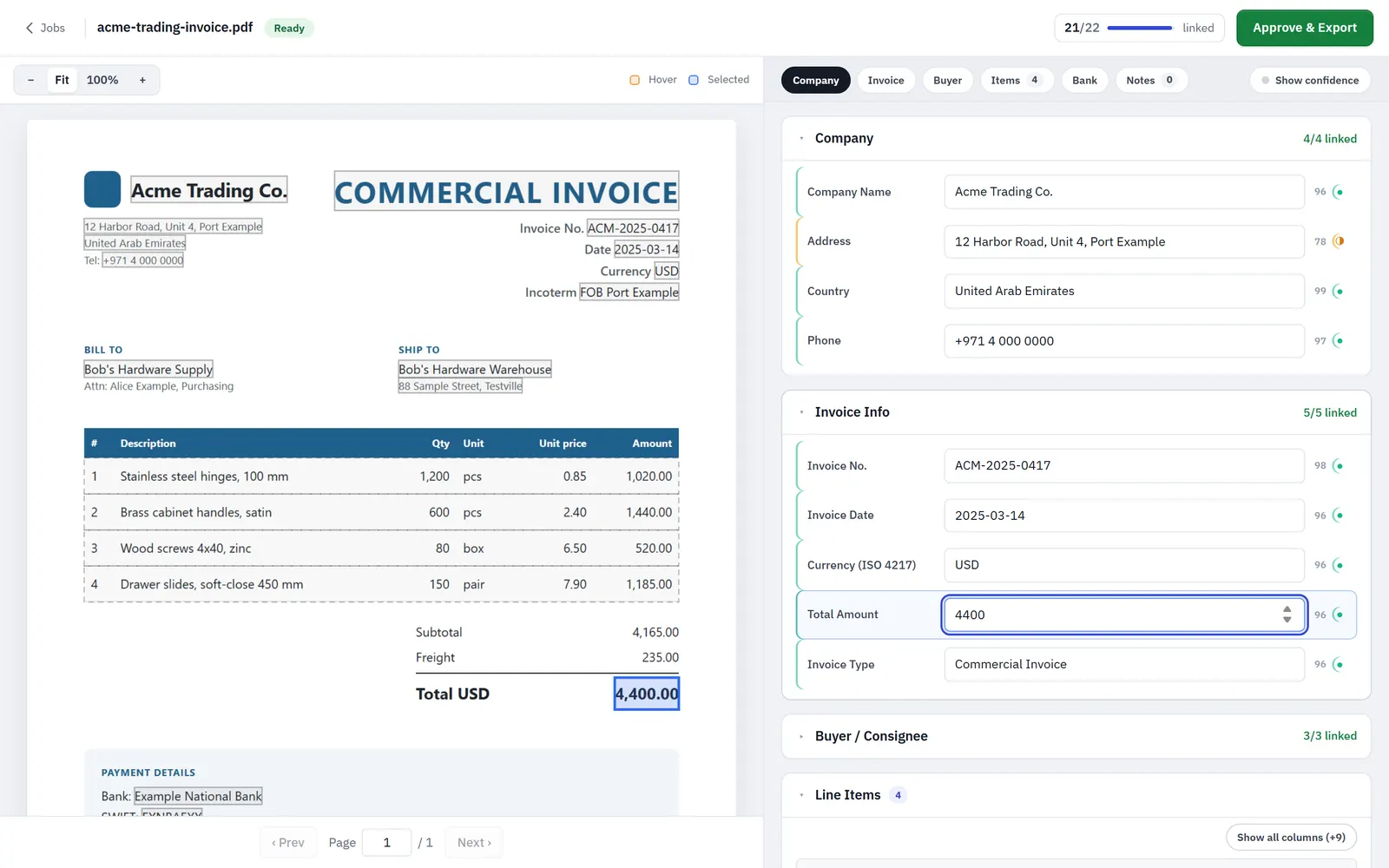The width and height of the screenshot is (1389, 868).
Task: Select the Company tab
Action: pos(816,80)
